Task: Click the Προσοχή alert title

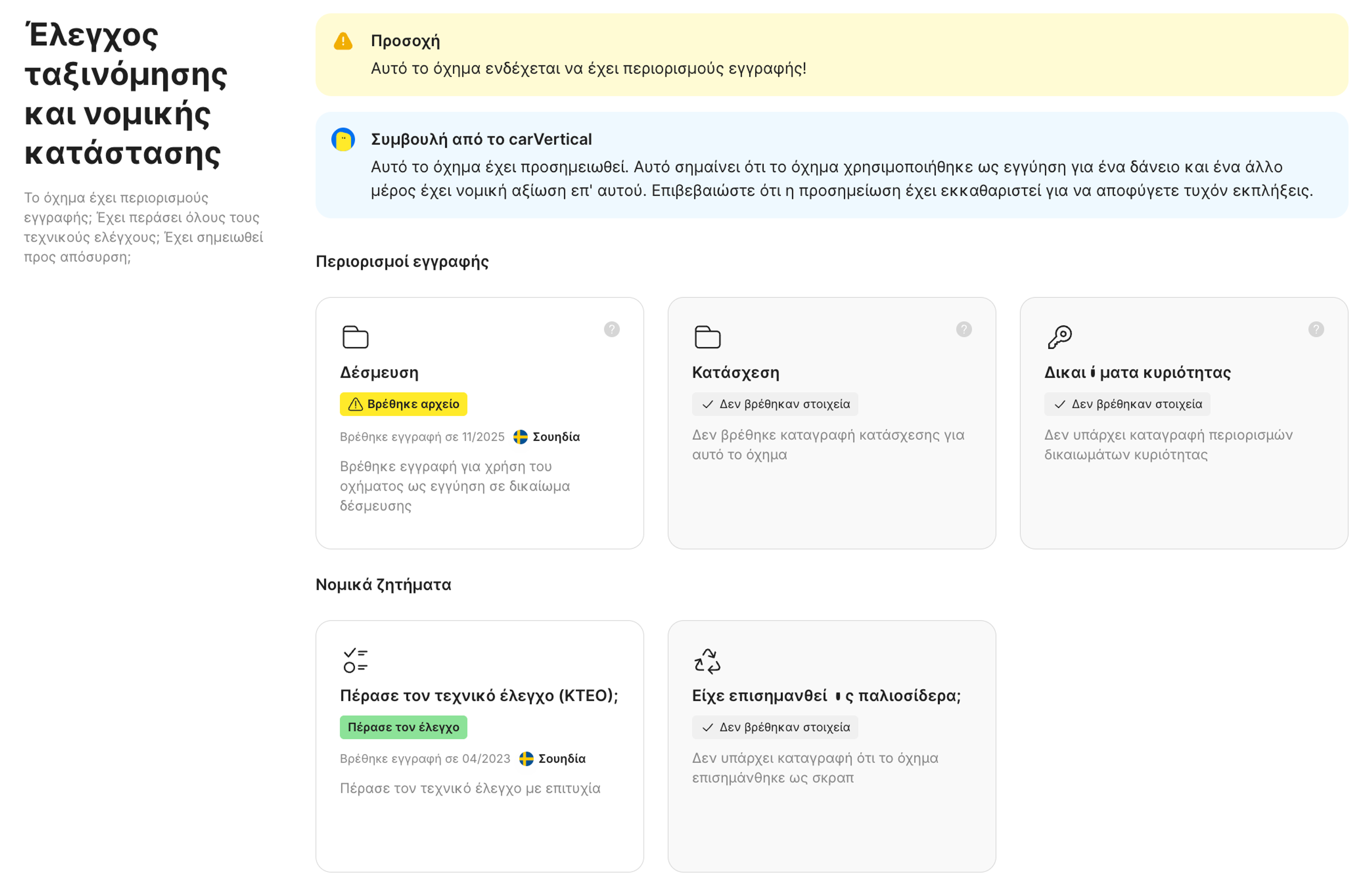Action: coord(405,41)
